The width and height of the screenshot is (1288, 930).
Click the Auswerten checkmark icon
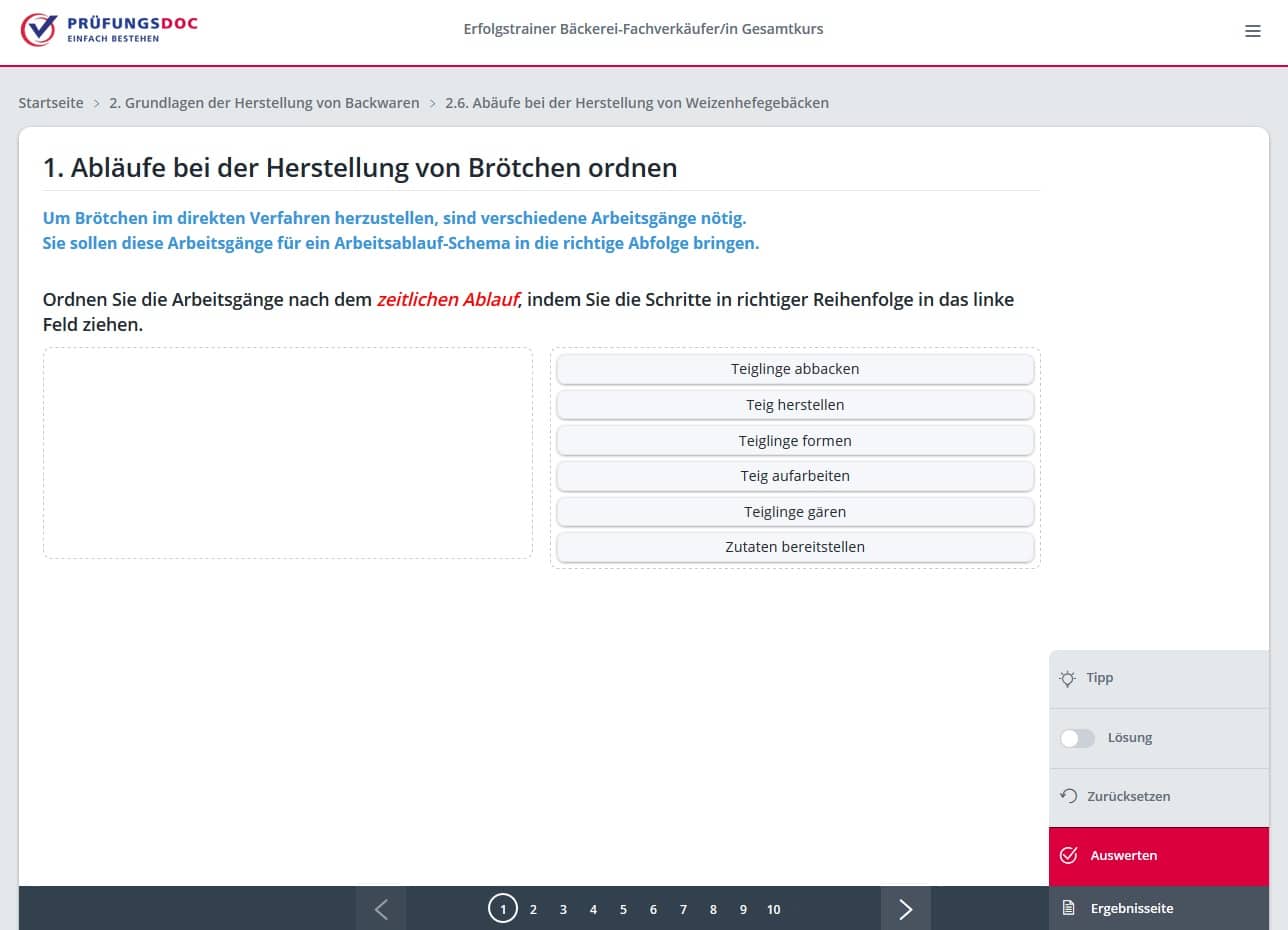pos(1068,855)
